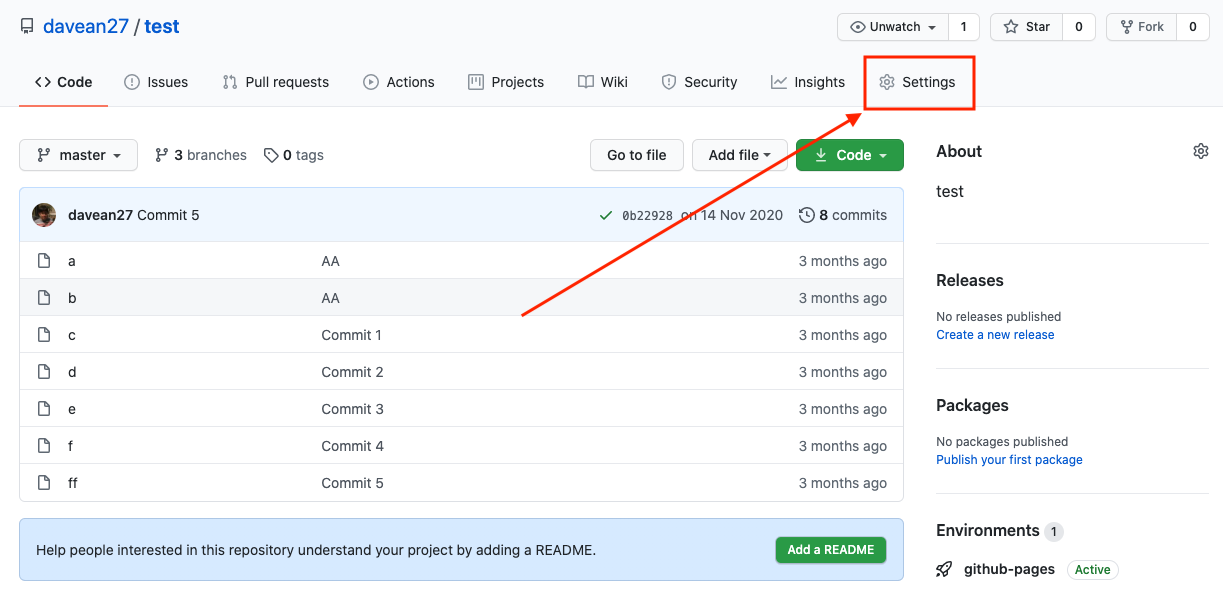Open the Pull requests tab
The image size is (1223, 612).
[275, 82]
